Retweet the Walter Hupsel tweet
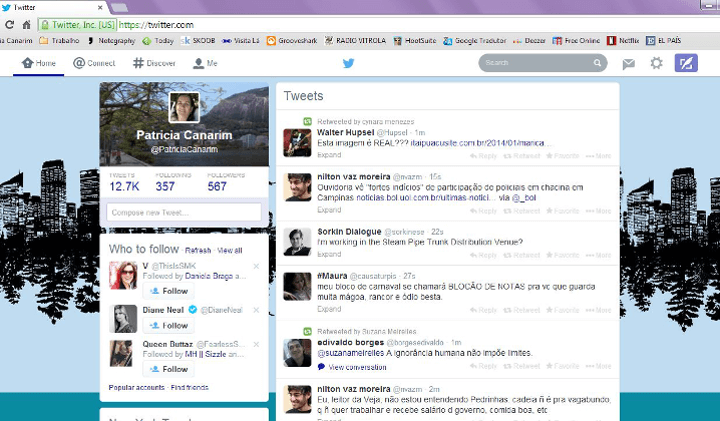Viewport: 720px width, 421px height. (x=522, y=156)
